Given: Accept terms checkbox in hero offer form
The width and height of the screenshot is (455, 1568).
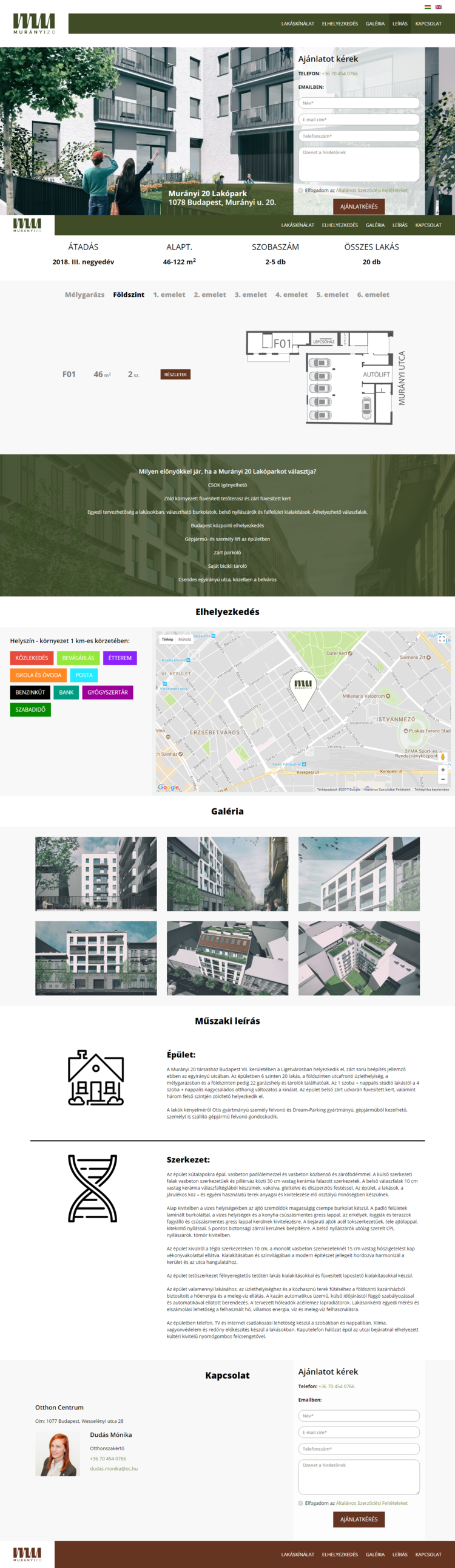Looking at the screenshot, I should pyautogui.click(x=300, y=191).
